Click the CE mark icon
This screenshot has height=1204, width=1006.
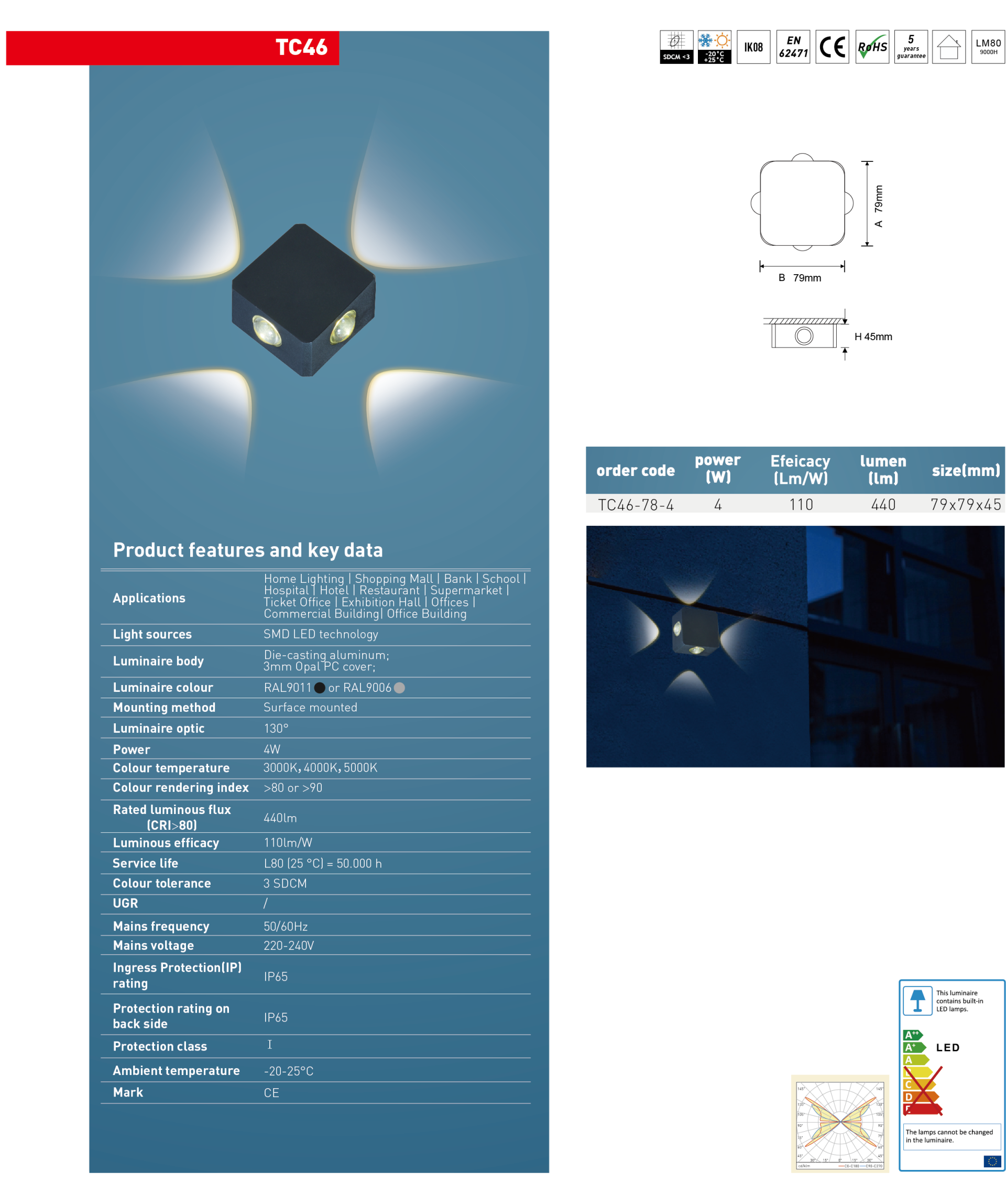coord(833,47)
